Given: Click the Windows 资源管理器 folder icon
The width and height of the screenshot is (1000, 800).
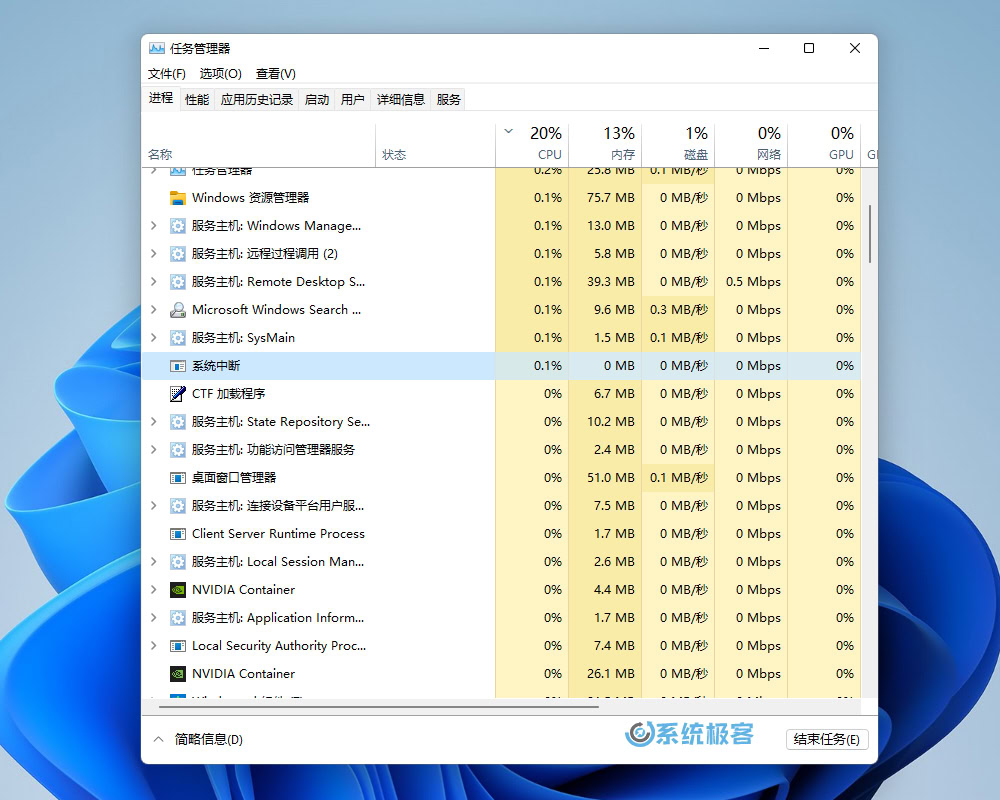Looking at the screenshot, I should pos(178,198).
